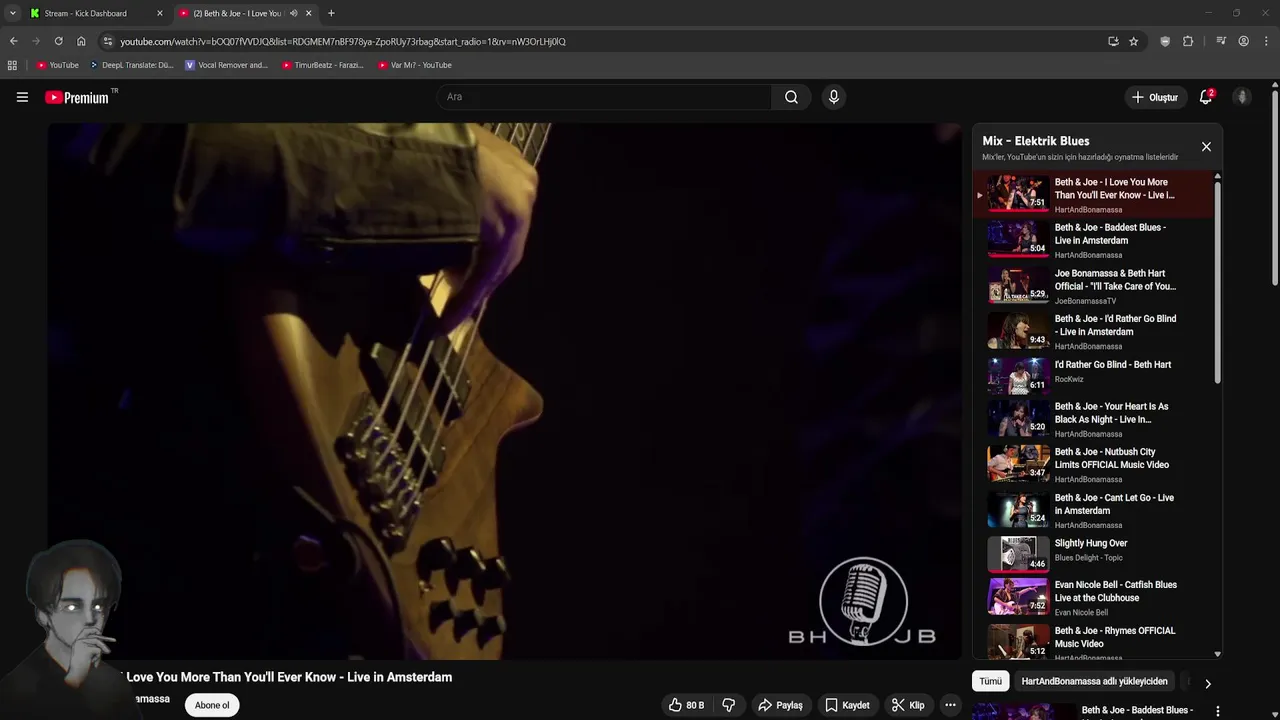Play Beth & Joe - Baddest Blues thumbnail
1280x720 pixels.
tap(1018, 239)
